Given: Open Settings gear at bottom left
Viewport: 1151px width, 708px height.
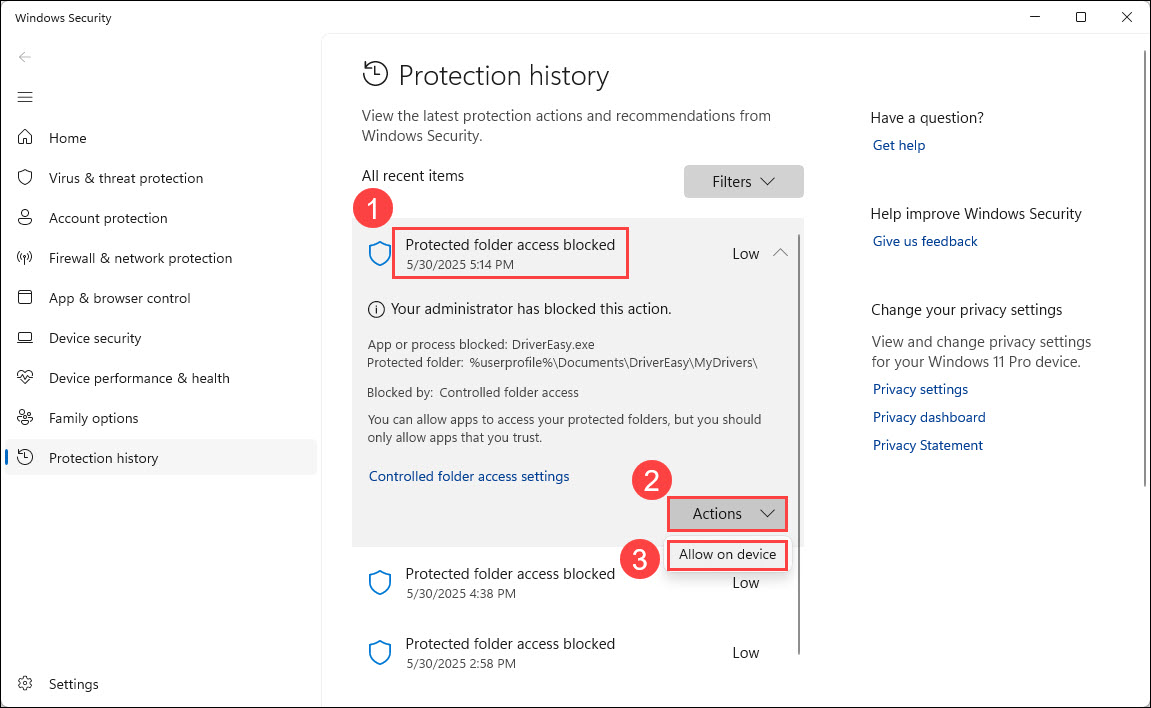Looking at the screenshot, I should [x=26, y=684].
